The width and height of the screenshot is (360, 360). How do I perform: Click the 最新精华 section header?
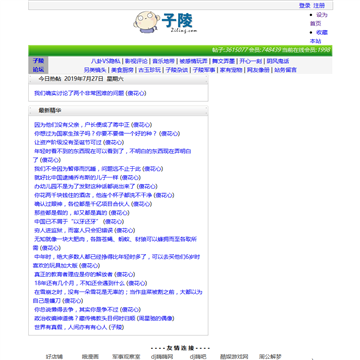click(x=50, y=110)
